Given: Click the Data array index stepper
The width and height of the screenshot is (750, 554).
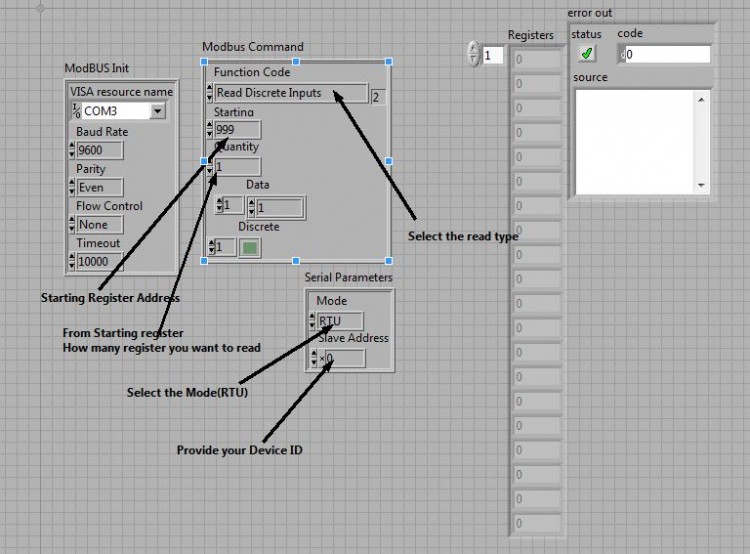Looking at the screenshot, I should pyautogui.click(x=220, y=205).
